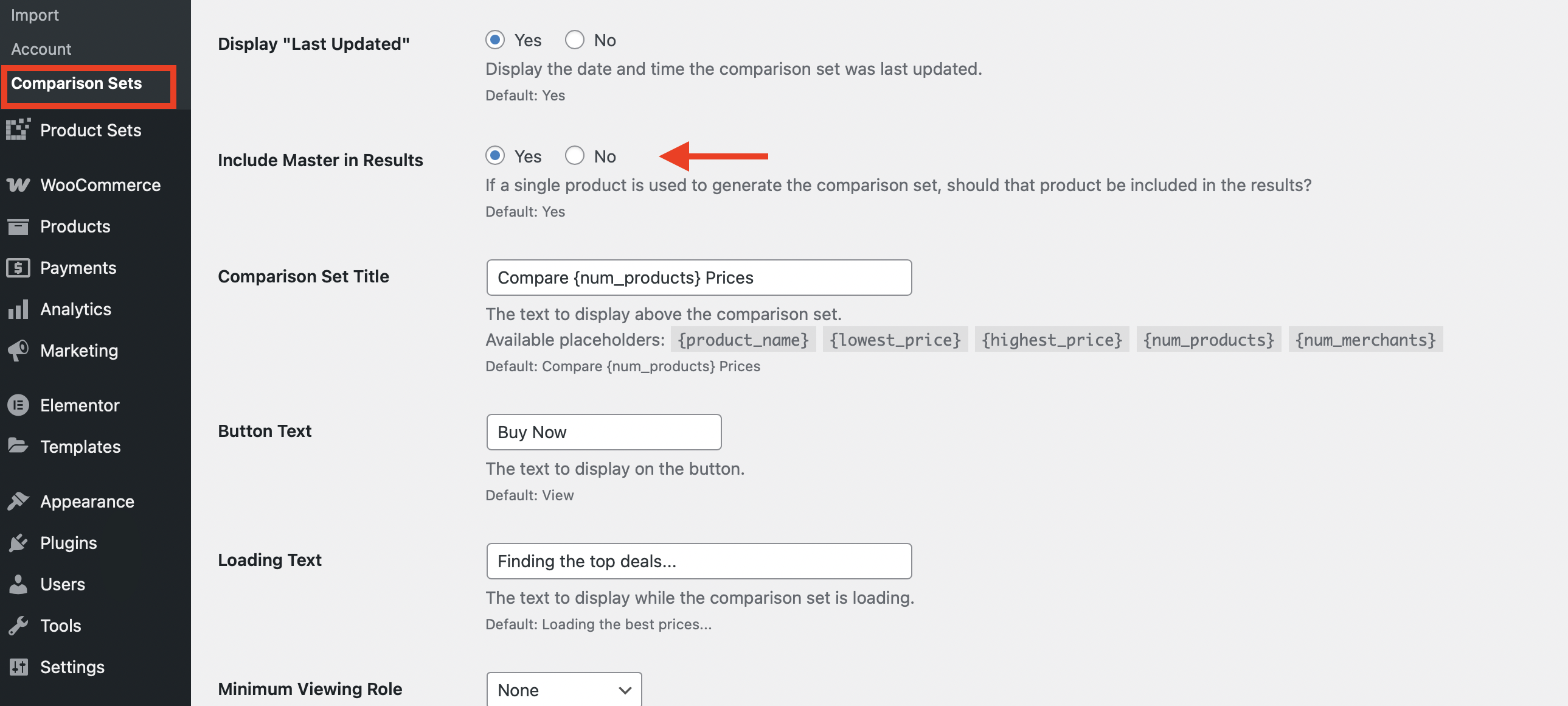Click the Tools wrench icon
Image resolution: width=1568 pixels, height=706 pixels.
[x=18, y=625]
